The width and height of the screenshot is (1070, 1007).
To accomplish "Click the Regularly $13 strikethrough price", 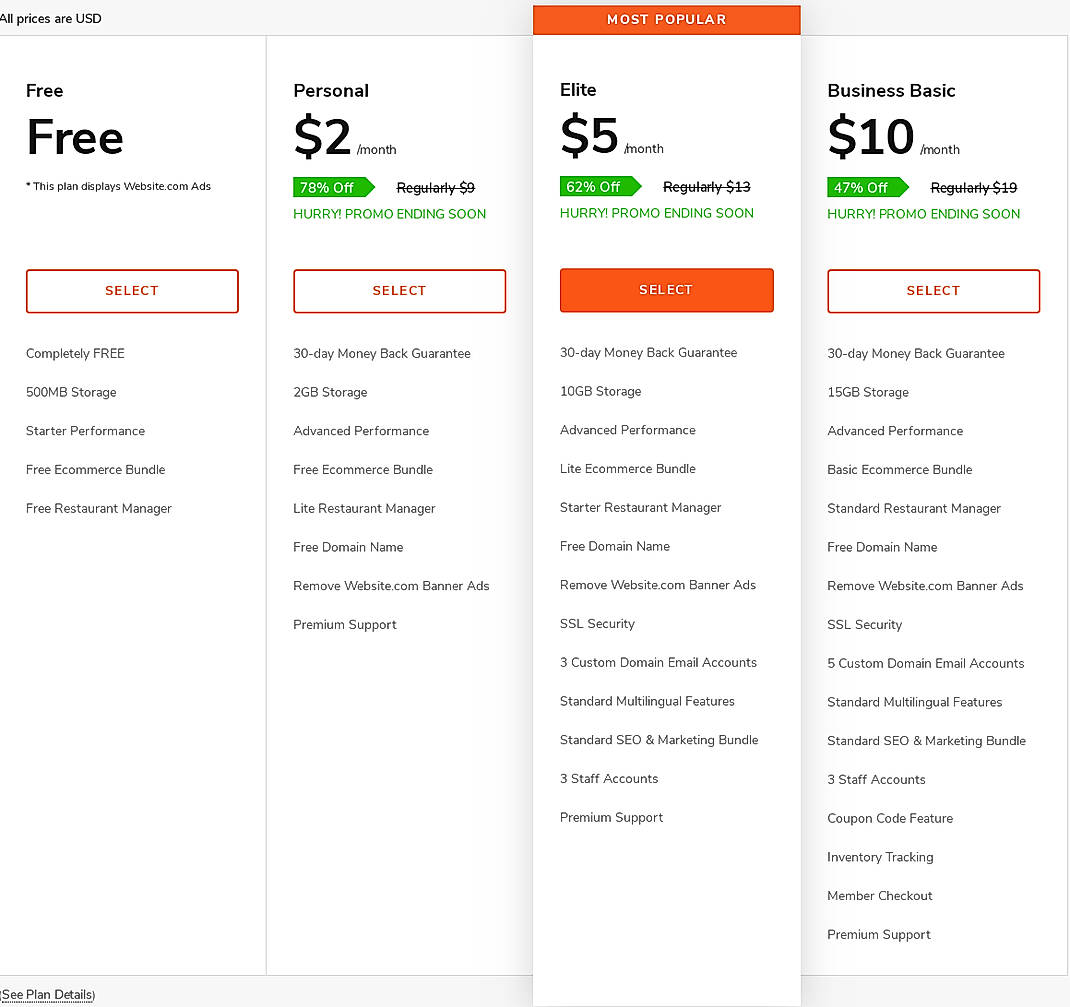I will pos(706,187).
